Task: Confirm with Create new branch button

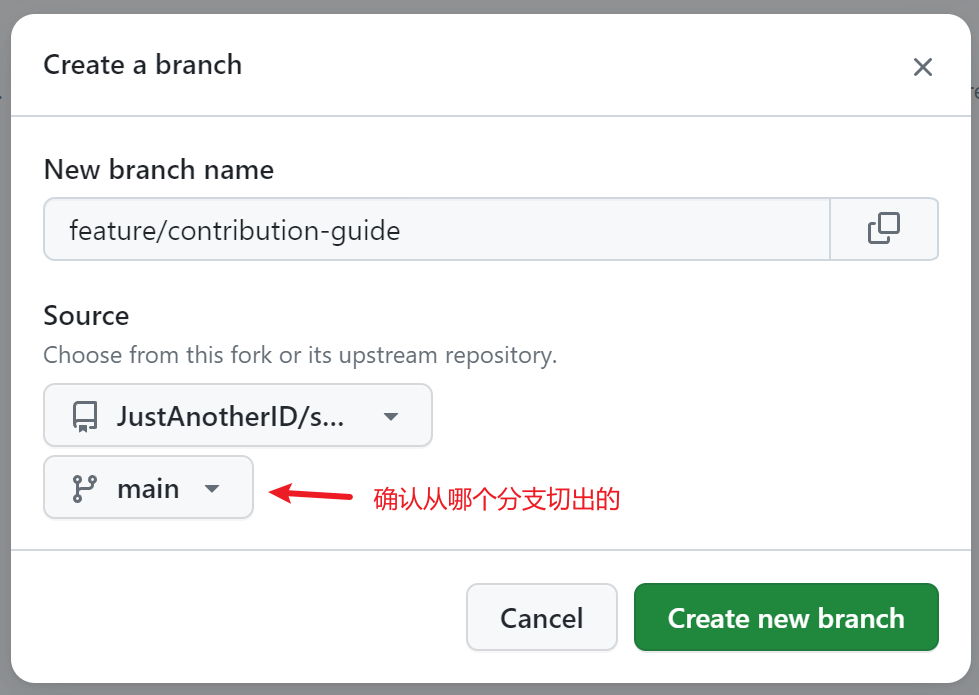Action: (x=786, y=618)
